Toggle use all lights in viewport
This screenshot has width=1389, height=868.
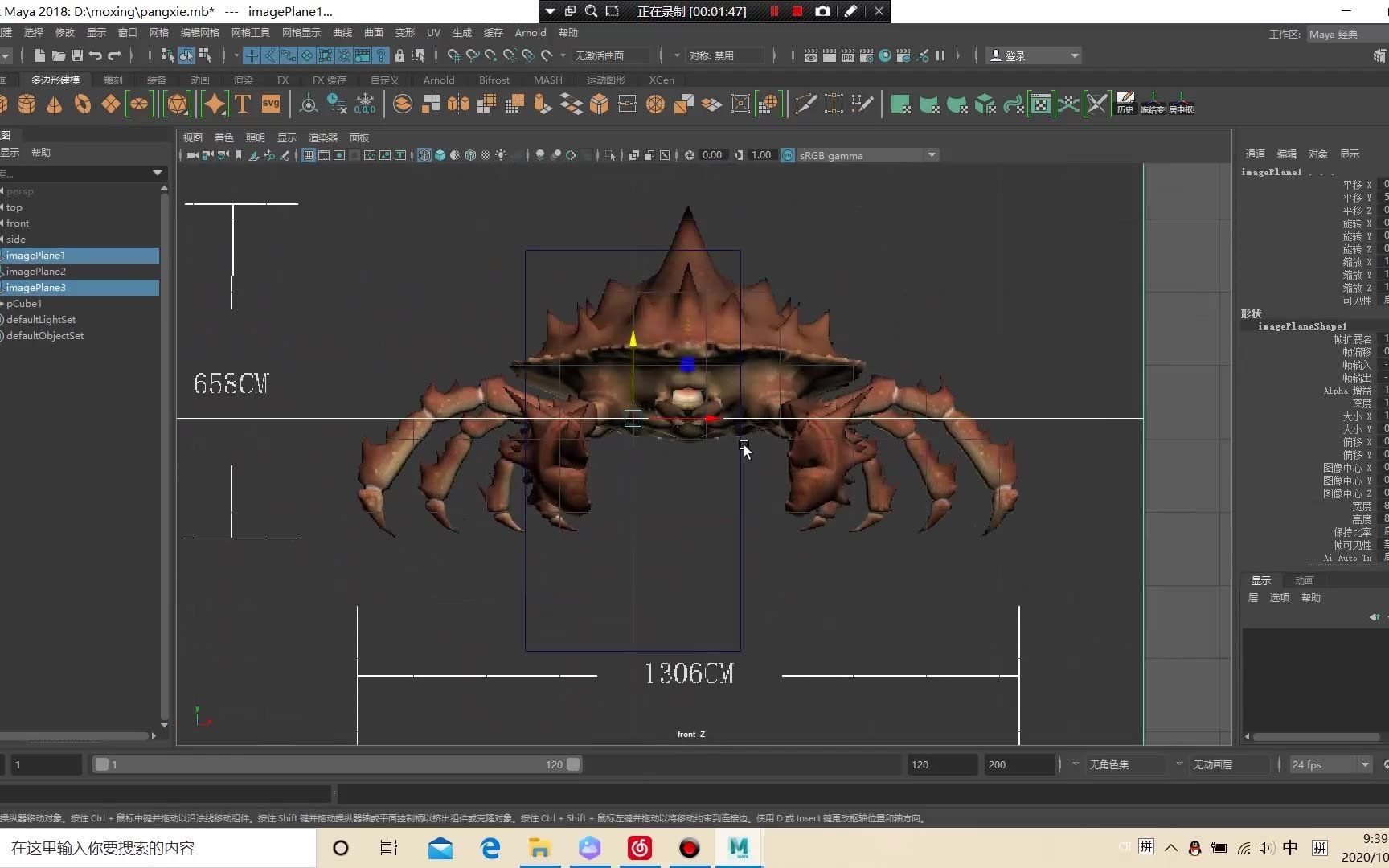tap(501, 155)
